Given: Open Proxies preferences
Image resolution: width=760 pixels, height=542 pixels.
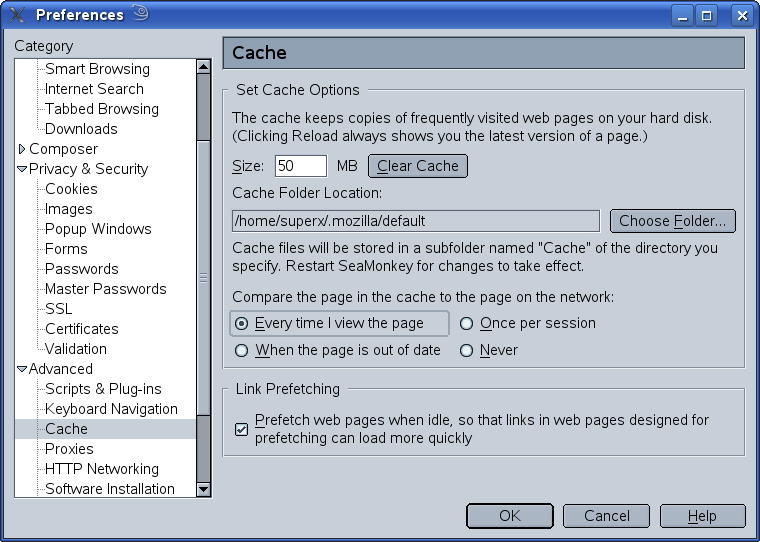Looking at the screenshot, I should point(69,449).
